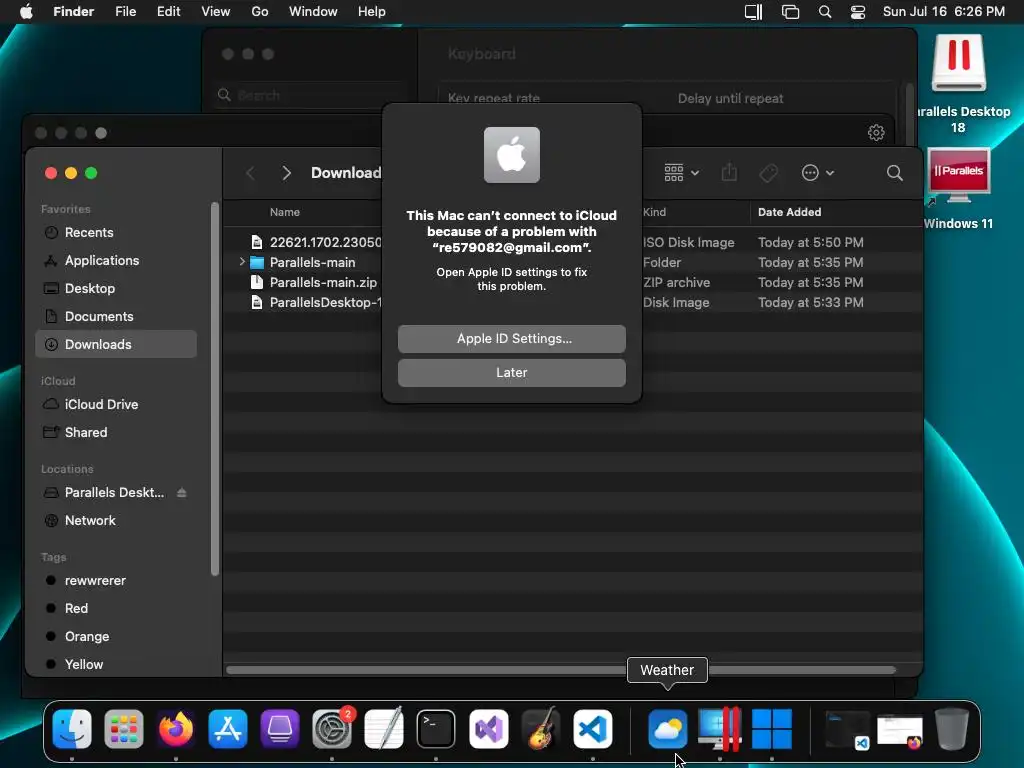Expand the Parallels-main folder disclosure arrow

[x=242, y=262]
